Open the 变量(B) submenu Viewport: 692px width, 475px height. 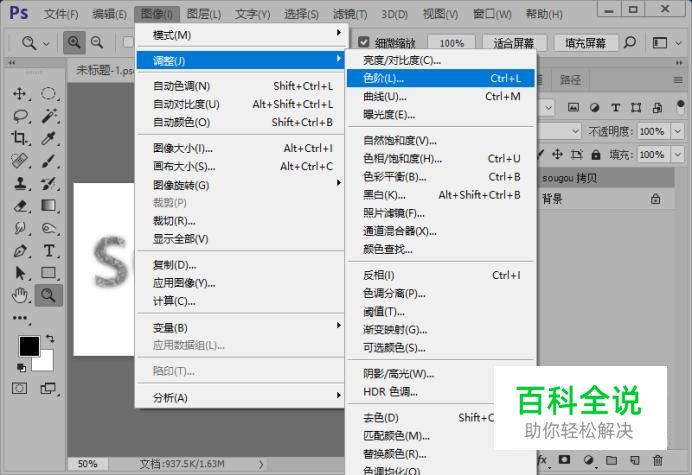pyautogui.click(x=241, y=328)
